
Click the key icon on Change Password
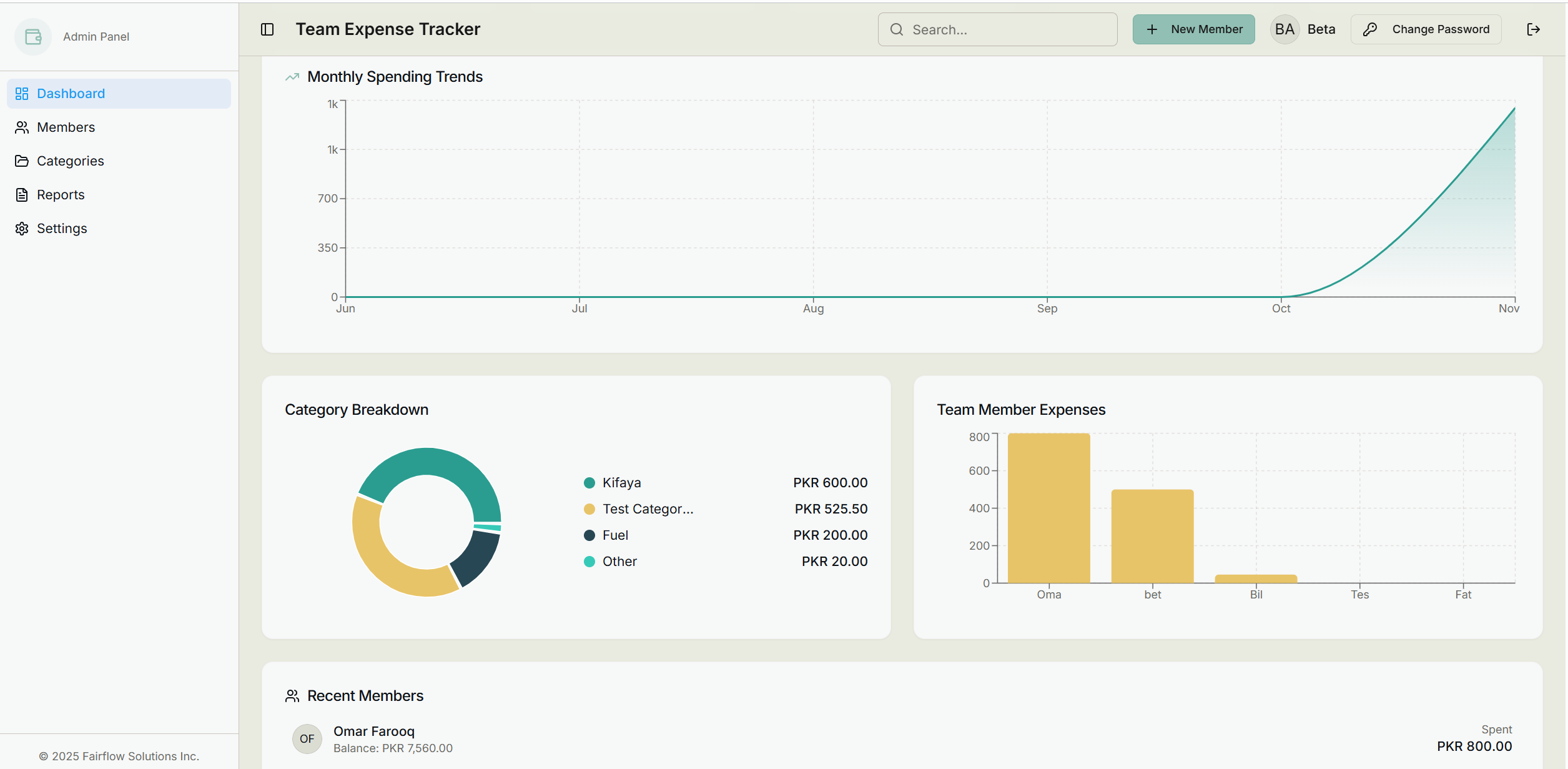tap(1370, 29)
